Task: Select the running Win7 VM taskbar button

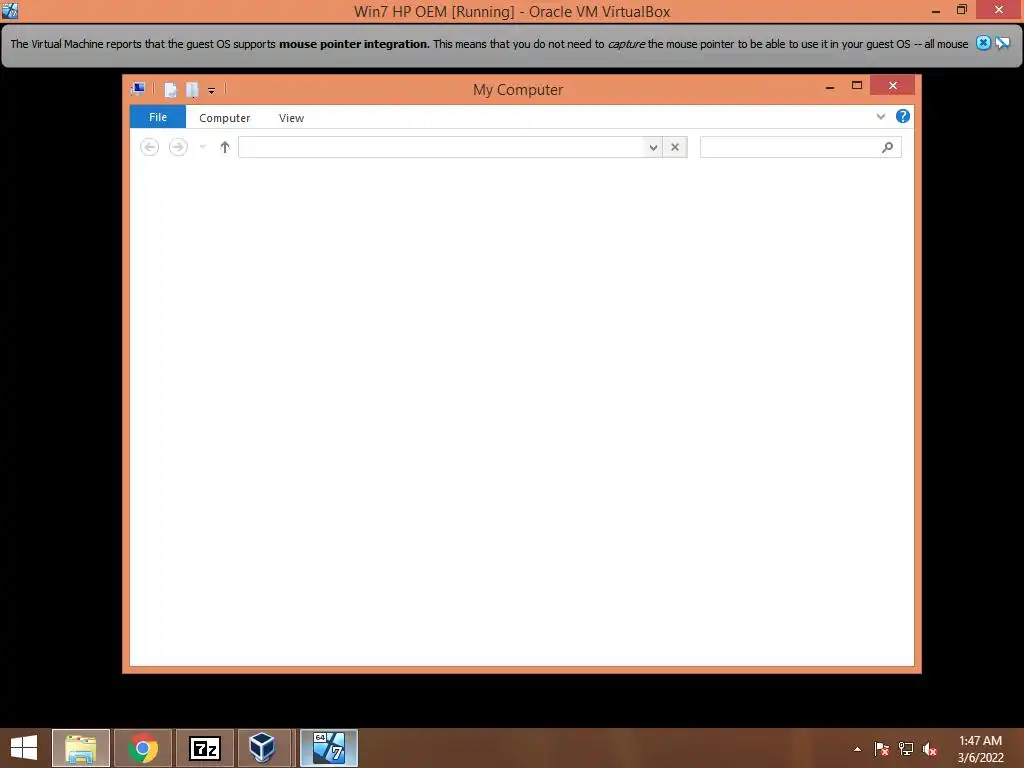Action: [x=328, y=748]
